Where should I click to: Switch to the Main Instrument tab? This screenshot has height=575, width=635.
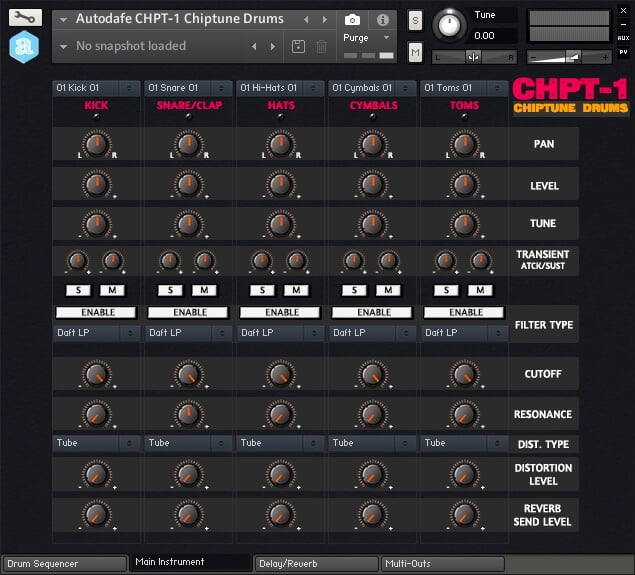[x=190, y=562]
